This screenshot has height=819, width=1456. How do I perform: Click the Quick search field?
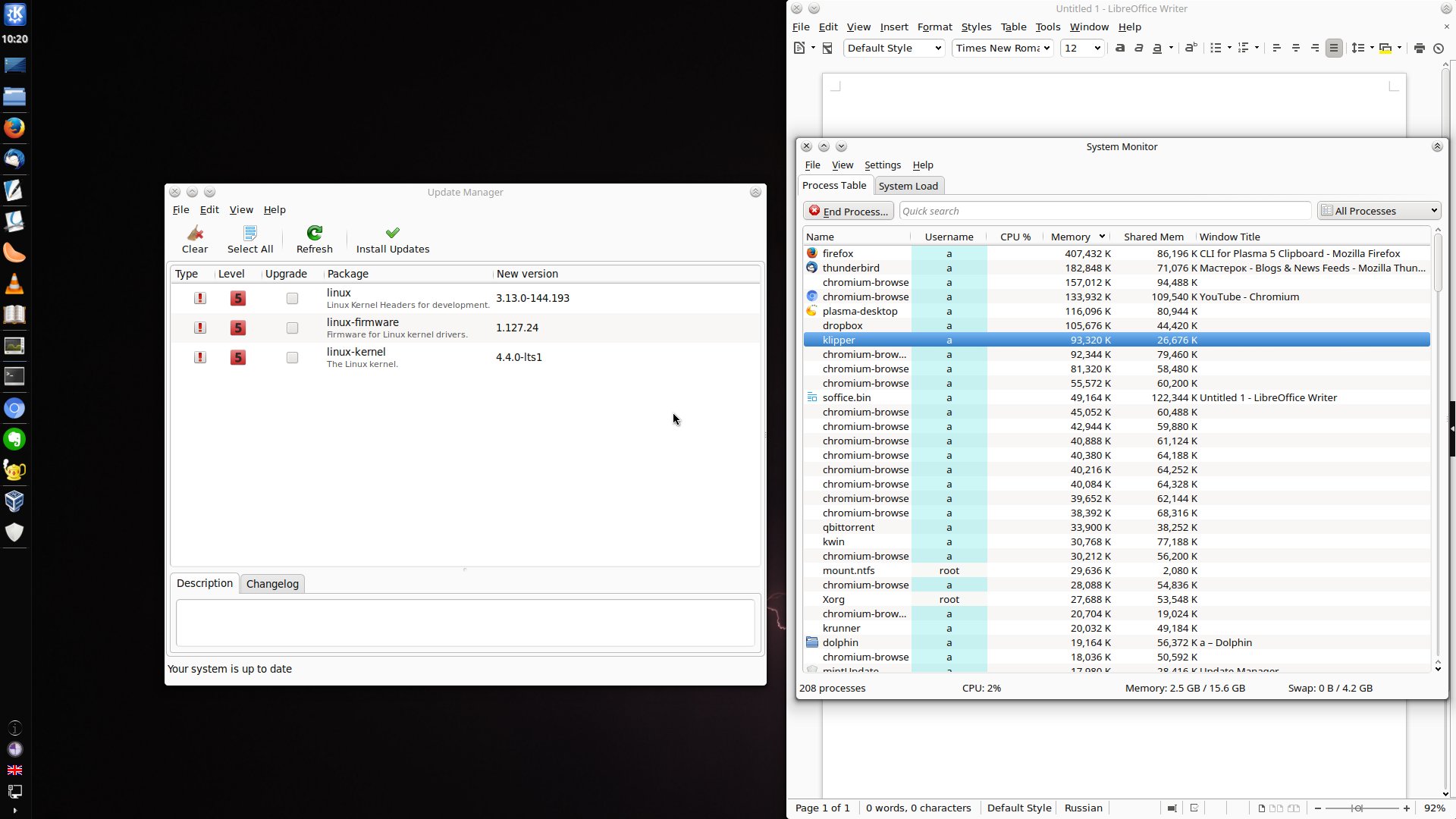(1104, 211)
